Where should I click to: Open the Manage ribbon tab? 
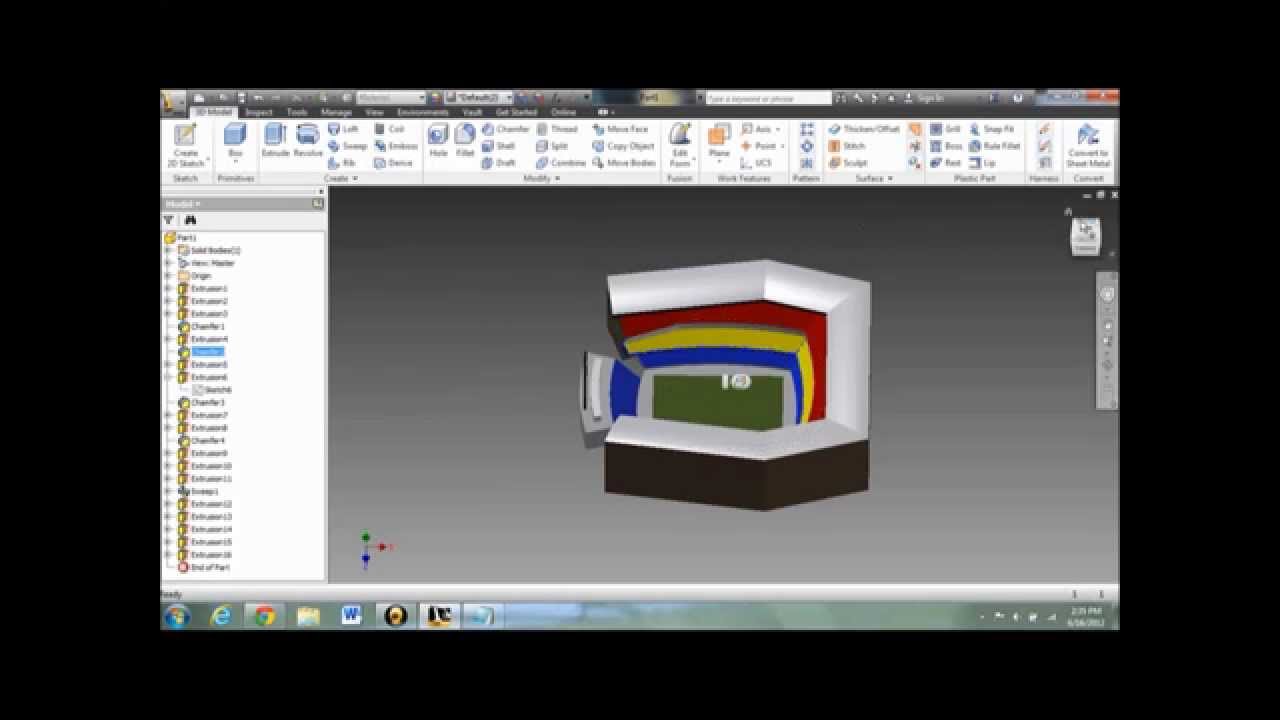[x=336, y=112]
